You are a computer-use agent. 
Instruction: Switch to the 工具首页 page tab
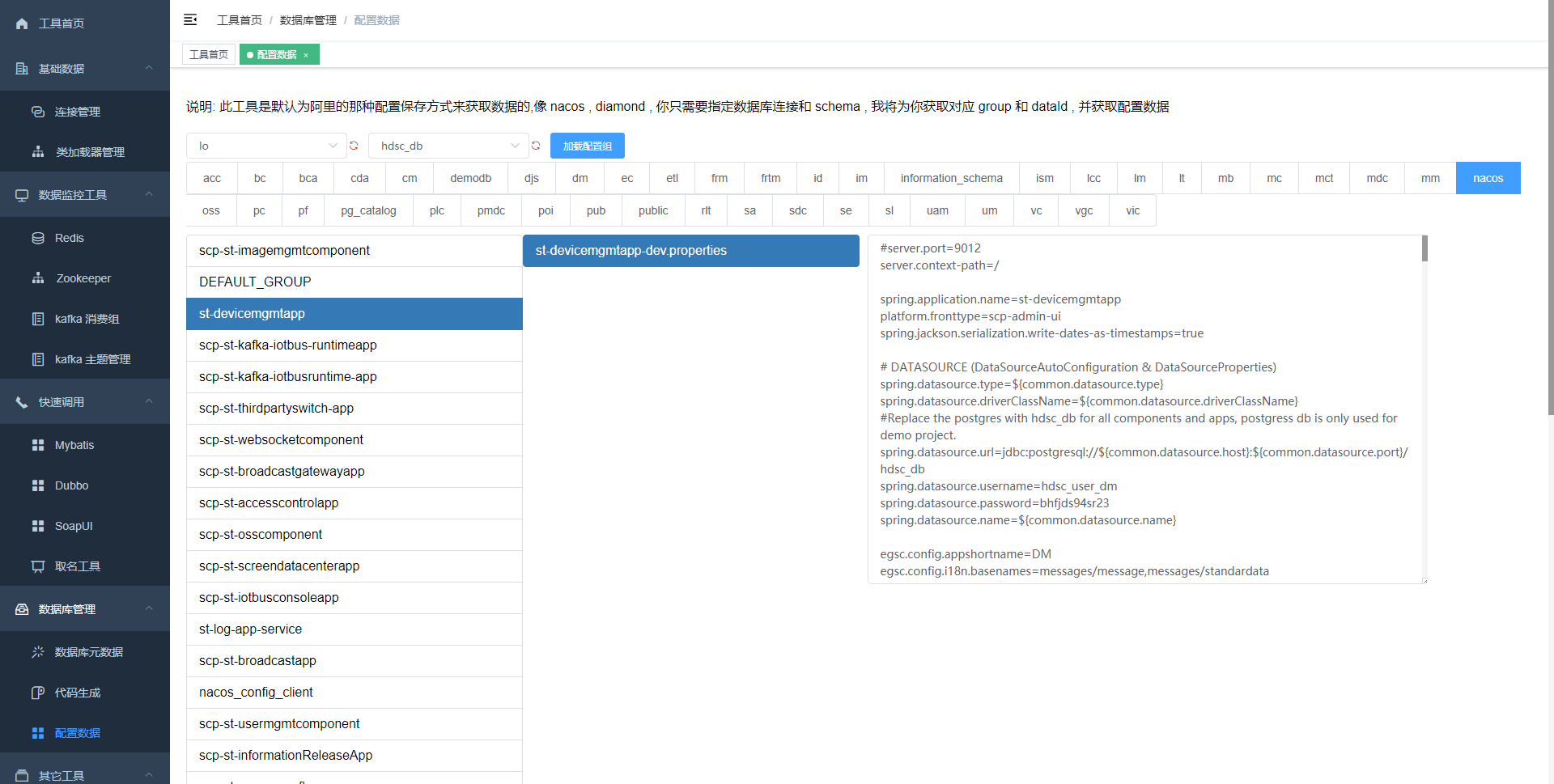tap(209, 54)
